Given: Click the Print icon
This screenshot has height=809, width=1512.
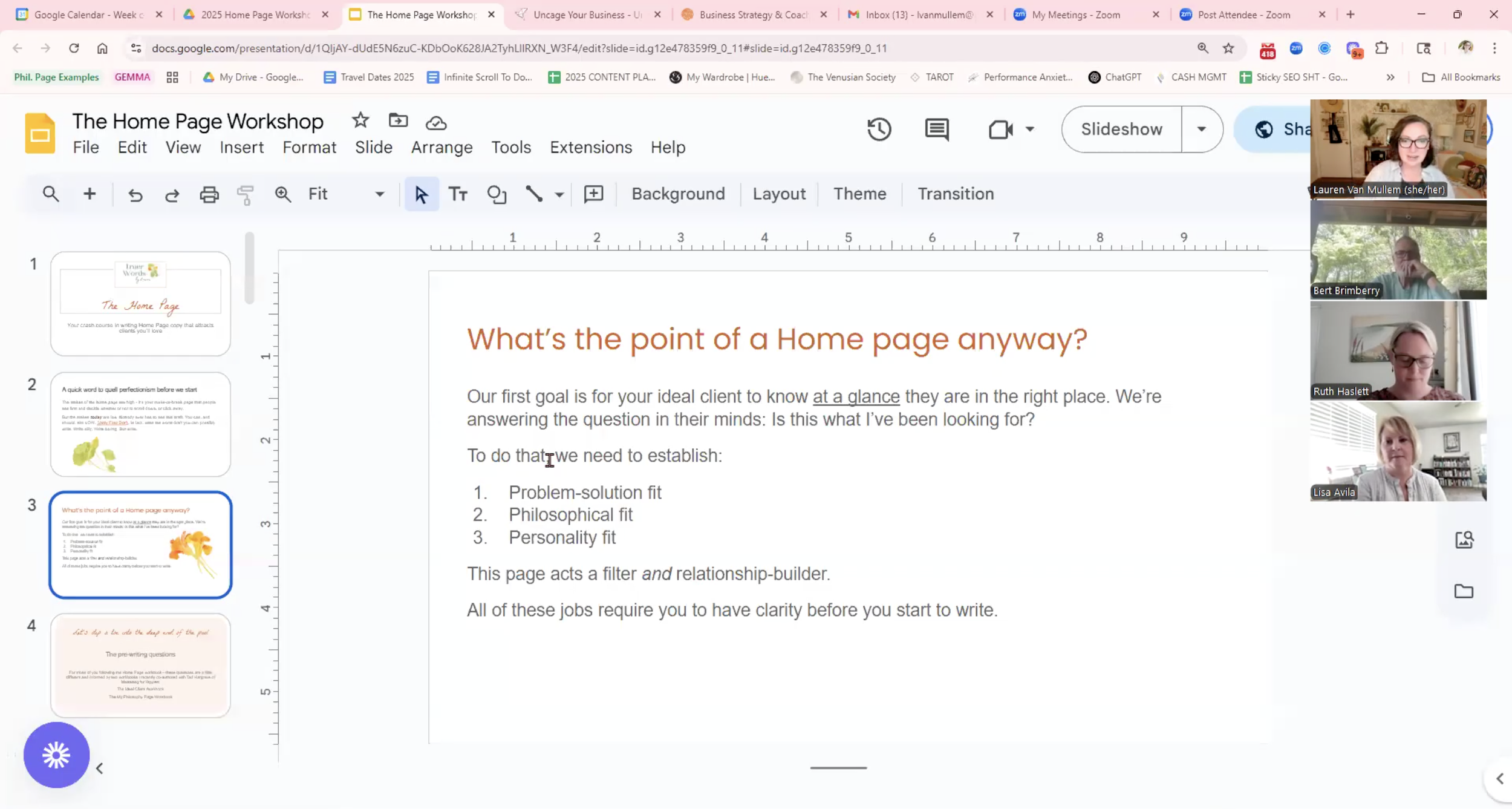Looking at the screenshot, I should coord(209,194).
